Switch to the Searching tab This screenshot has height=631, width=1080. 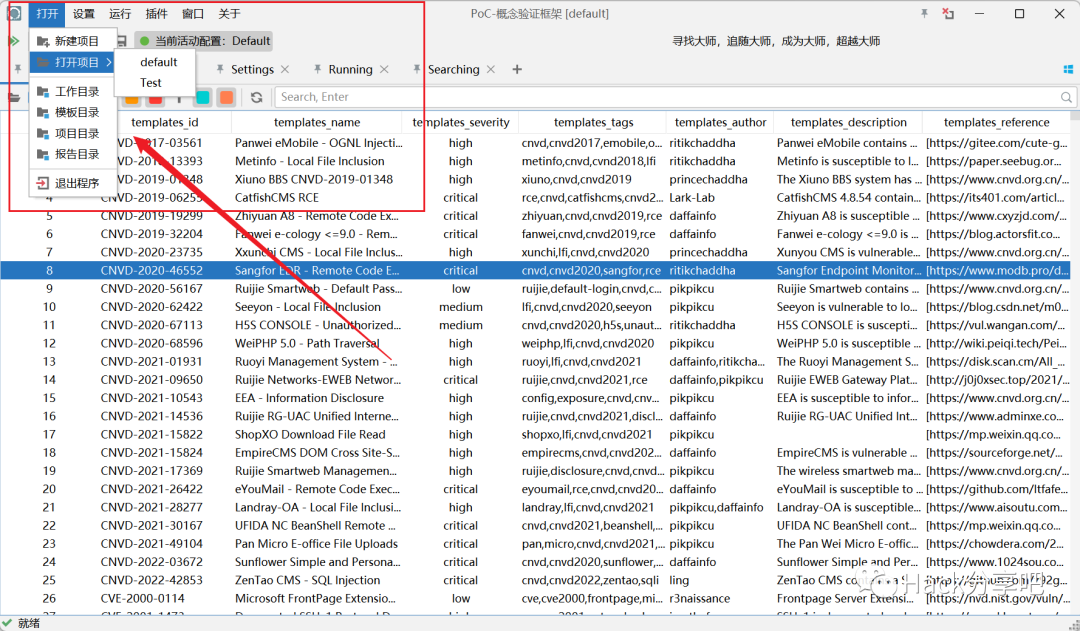click(453, 70)
